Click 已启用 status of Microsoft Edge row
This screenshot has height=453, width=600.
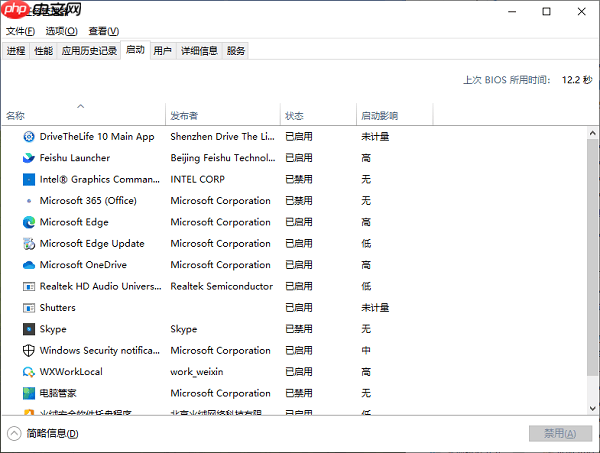click(299, 222)
